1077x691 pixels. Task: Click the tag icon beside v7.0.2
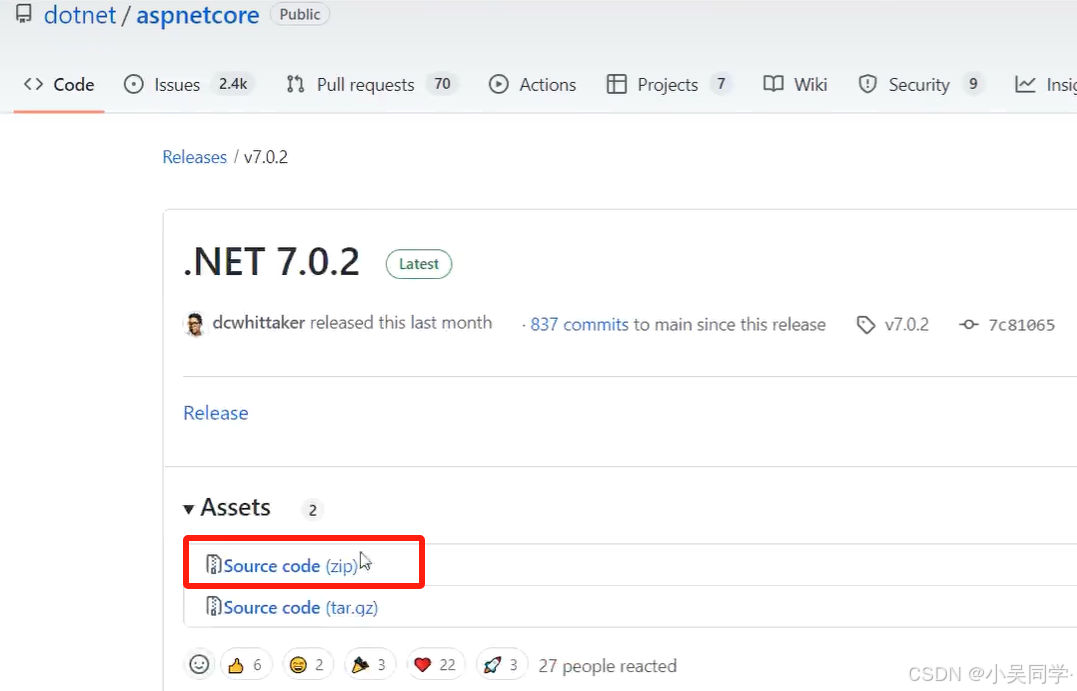pyautogui.click(x=866, y=325)
